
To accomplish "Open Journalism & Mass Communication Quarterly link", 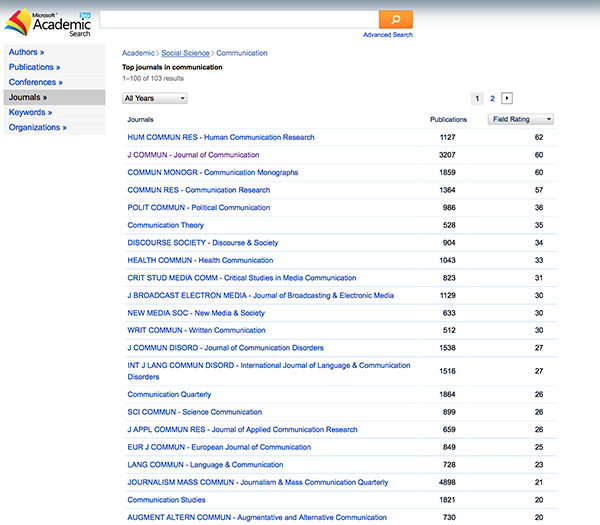I will pyautogui.click(x=258, y=483).
